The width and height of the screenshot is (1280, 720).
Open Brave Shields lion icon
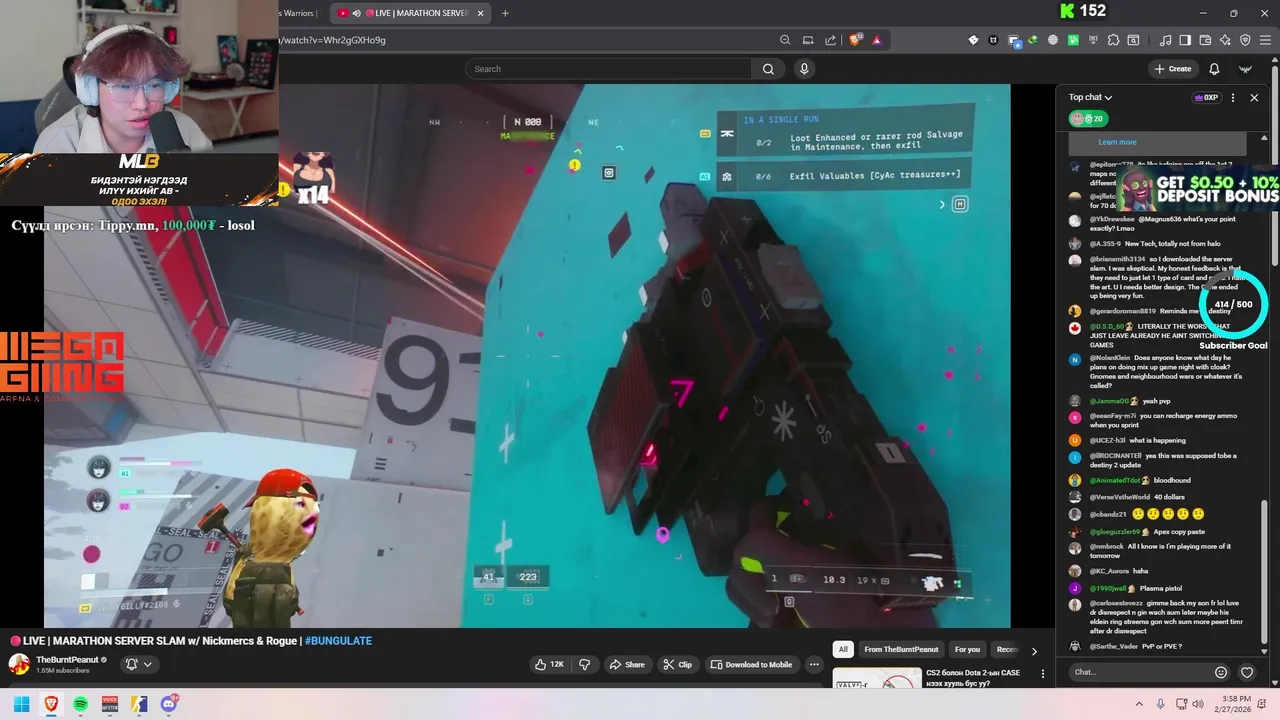(x=855, y=40)
